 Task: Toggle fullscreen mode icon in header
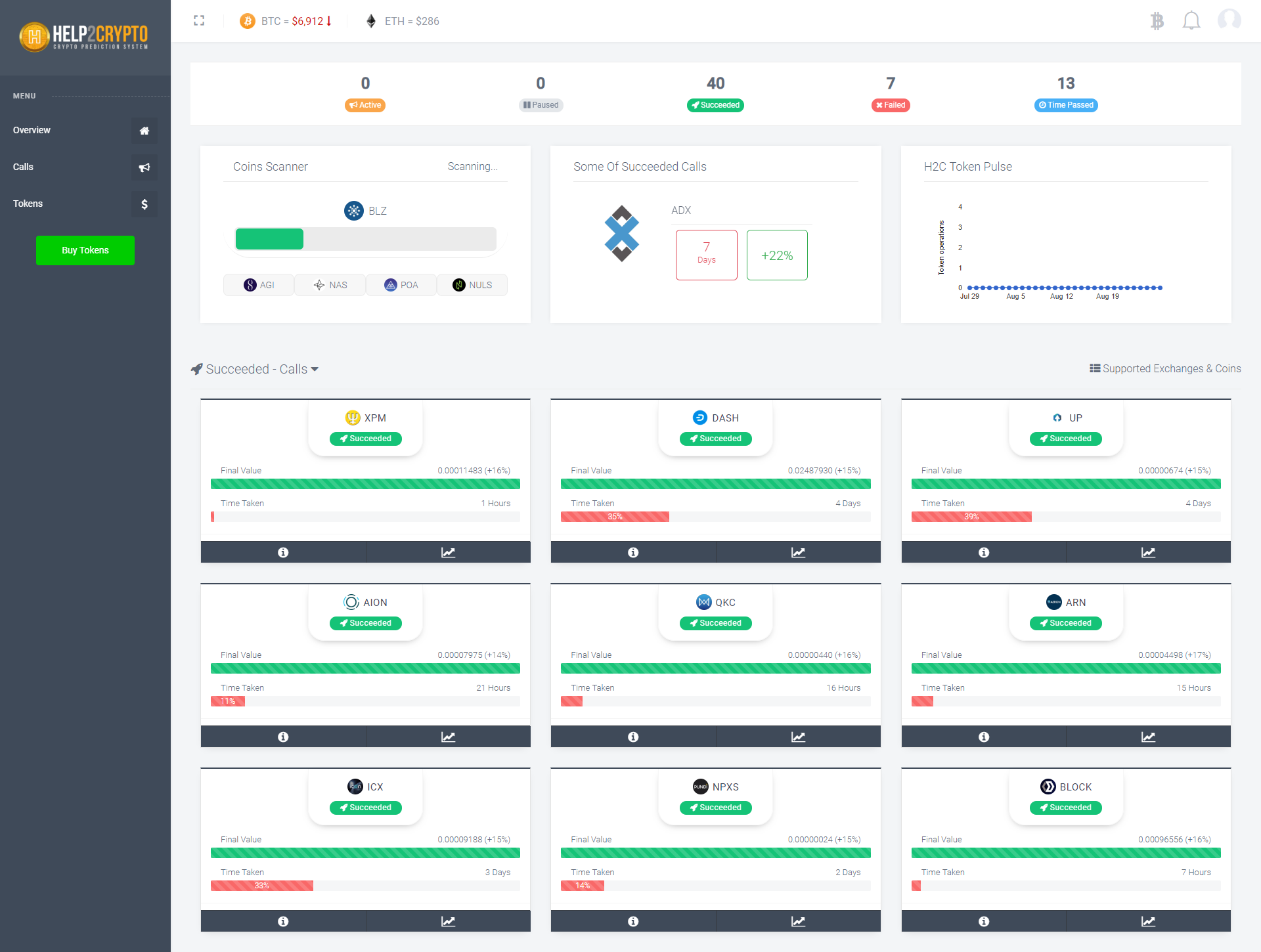coord(199,21)
